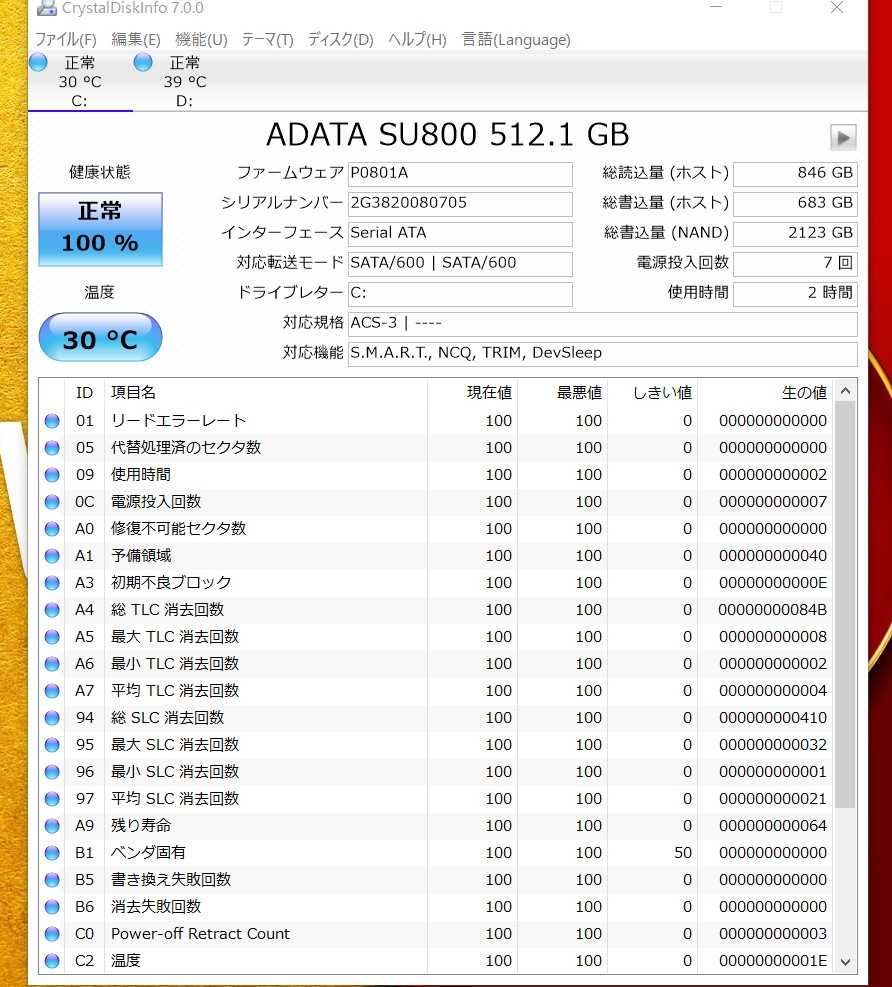Click the status icon for 代替処理済のセクタ数

click(52, 448)
